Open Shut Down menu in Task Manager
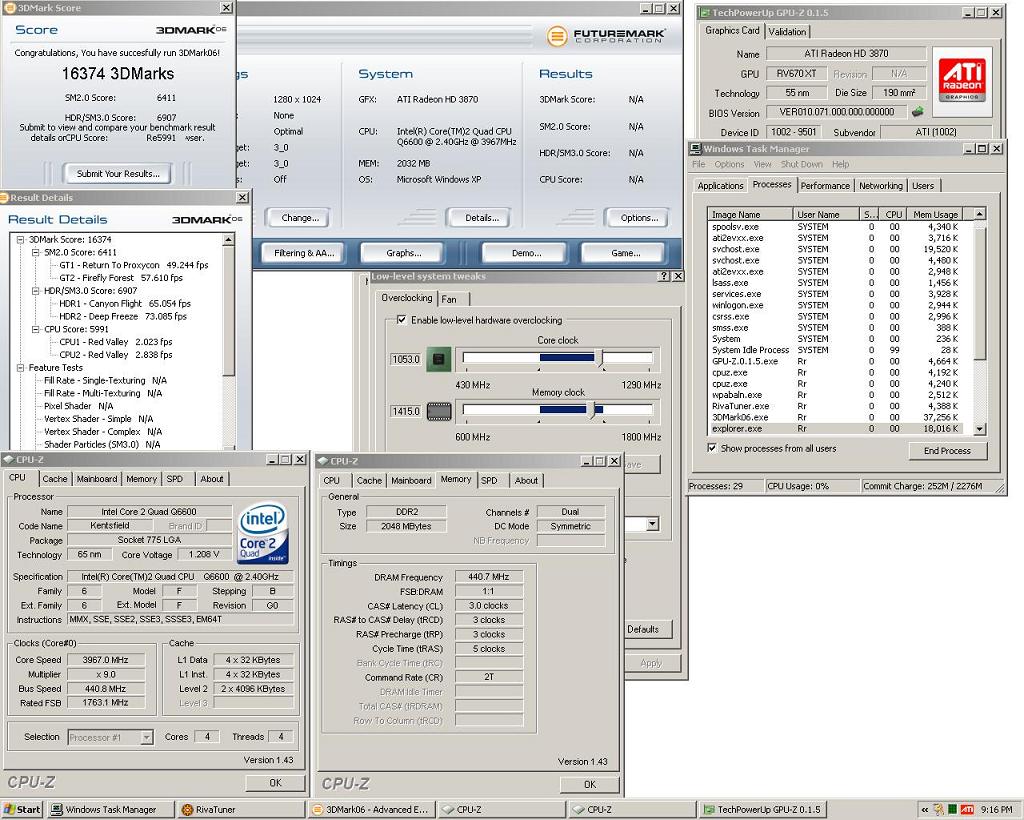 [x=801, y=165]
